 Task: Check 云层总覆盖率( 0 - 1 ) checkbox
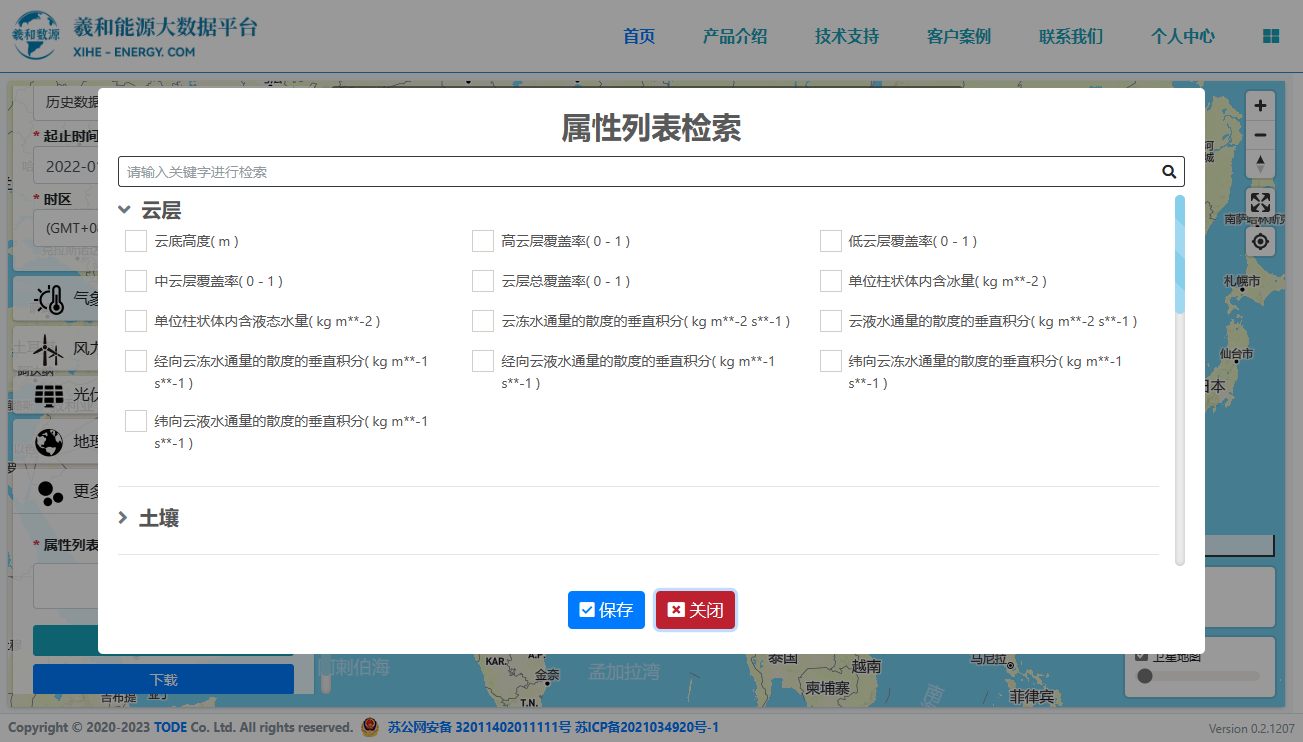[x=483, y=281]
